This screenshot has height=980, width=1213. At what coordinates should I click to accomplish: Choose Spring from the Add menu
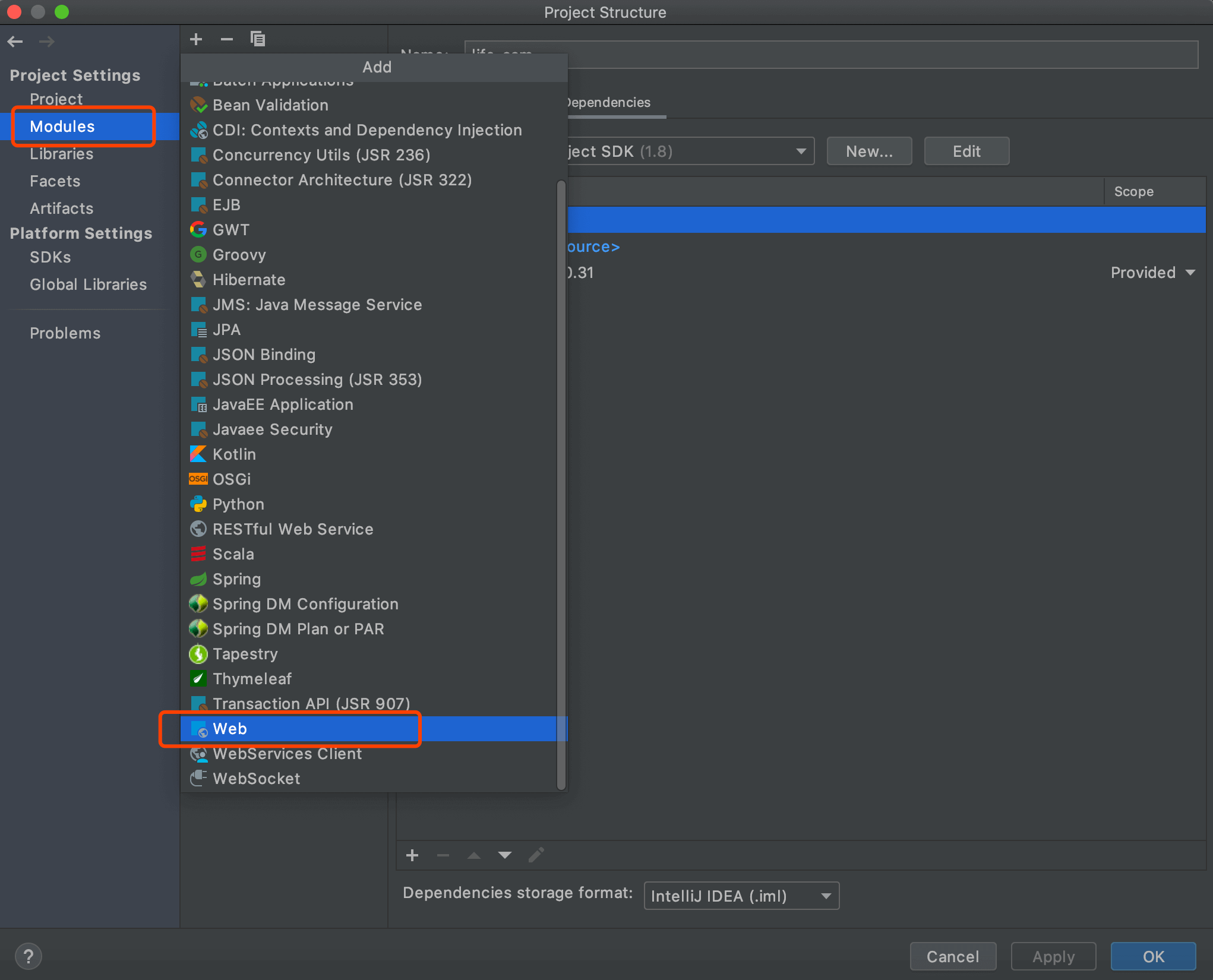pyautogui.click(x=236, y=579)
